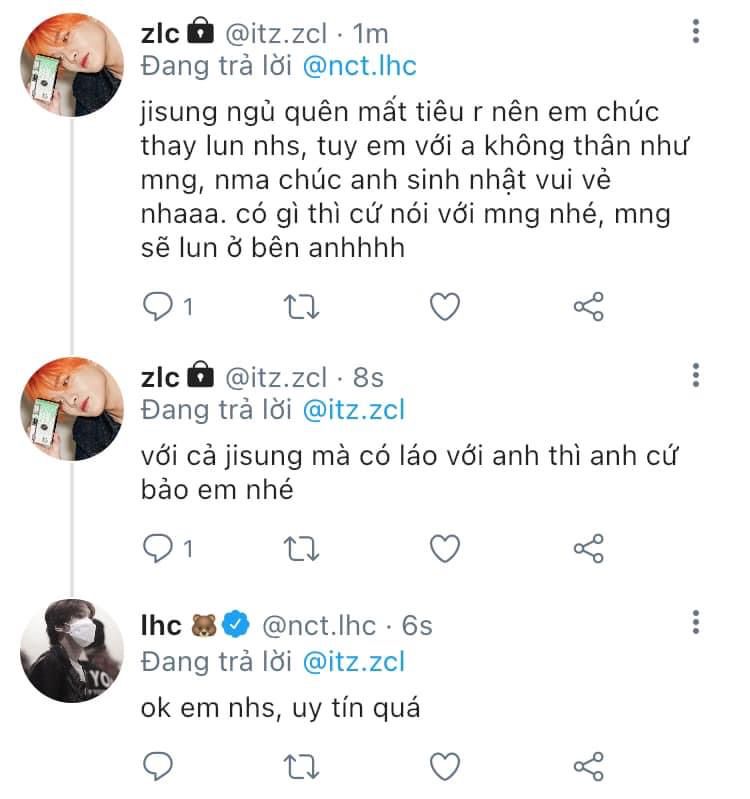The height and width of the screenshot is (799, 750).
Task: Share the first zlc tweet
Action: [588, 307]
